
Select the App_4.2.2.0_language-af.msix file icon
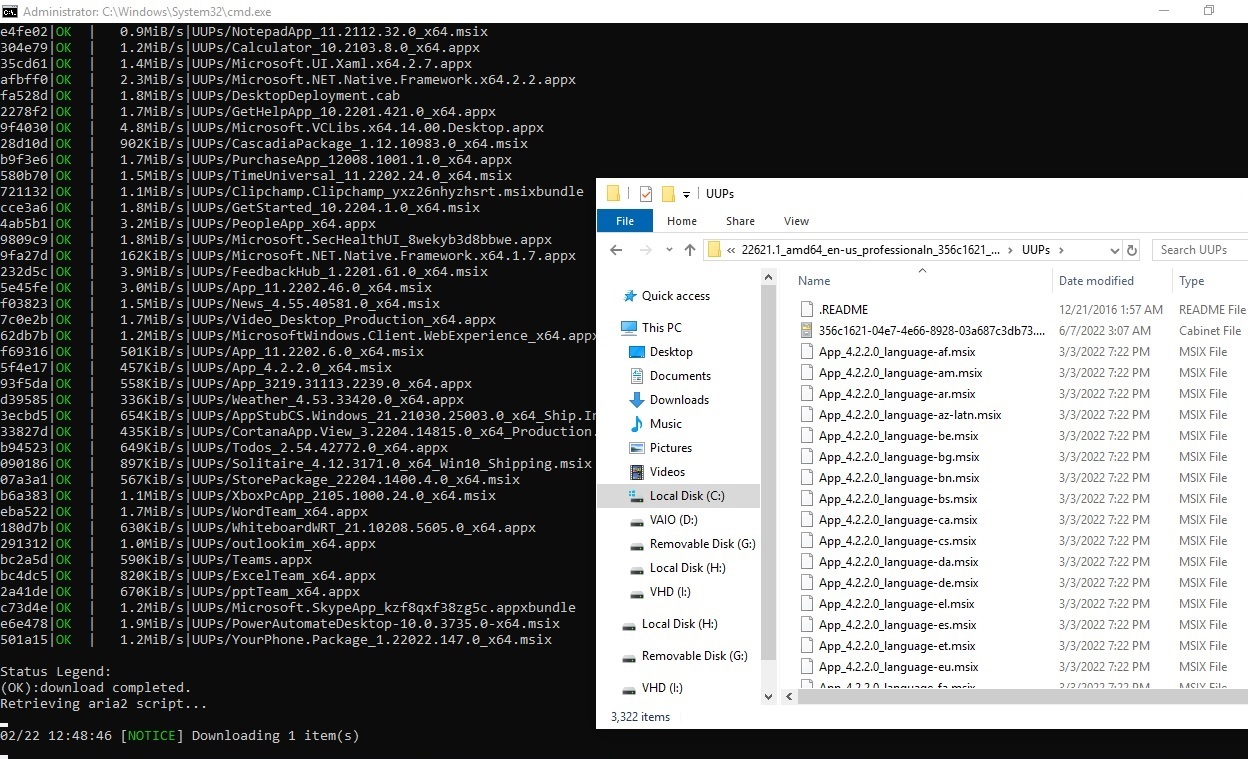tap(808, 352)
